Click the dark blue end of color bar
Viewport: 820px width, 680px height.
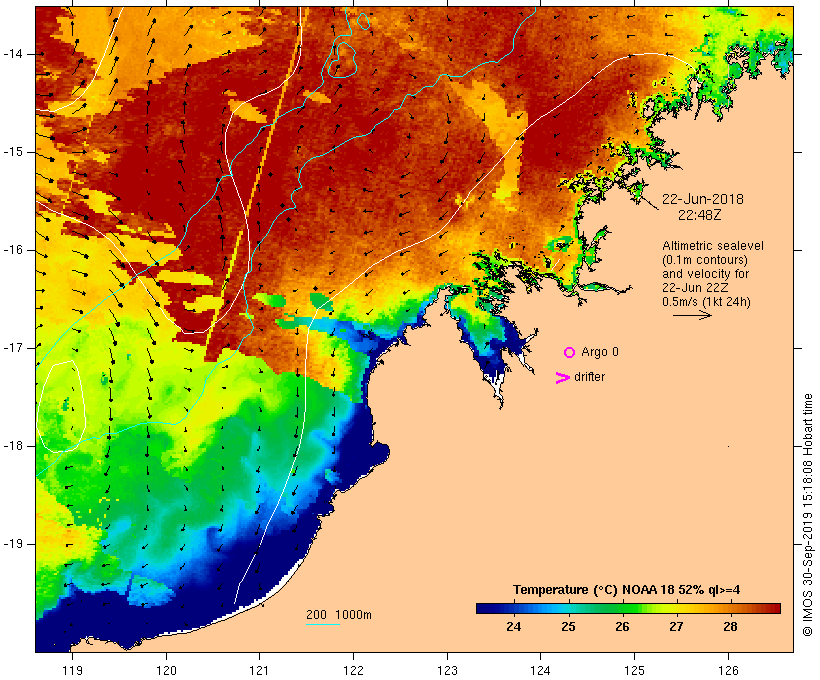point(482,608)
